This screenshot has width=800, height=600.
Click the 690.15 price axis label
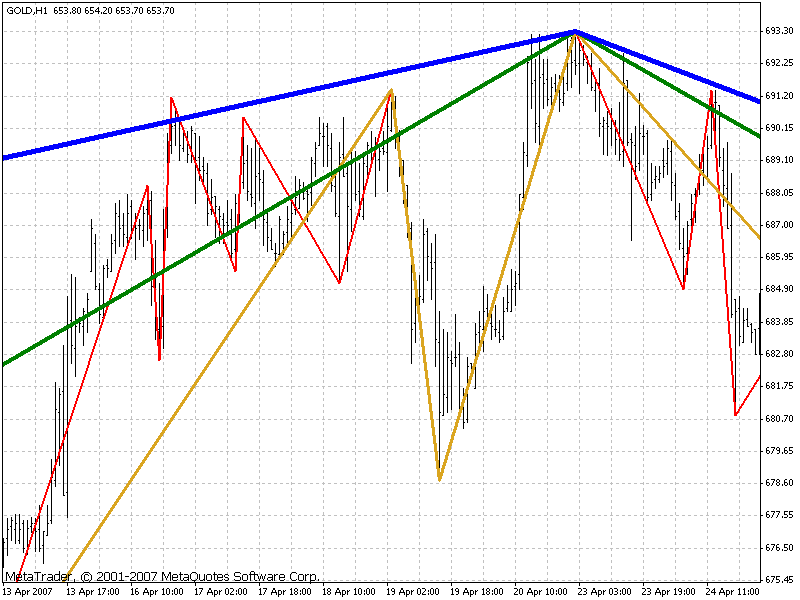click(779, 128)
